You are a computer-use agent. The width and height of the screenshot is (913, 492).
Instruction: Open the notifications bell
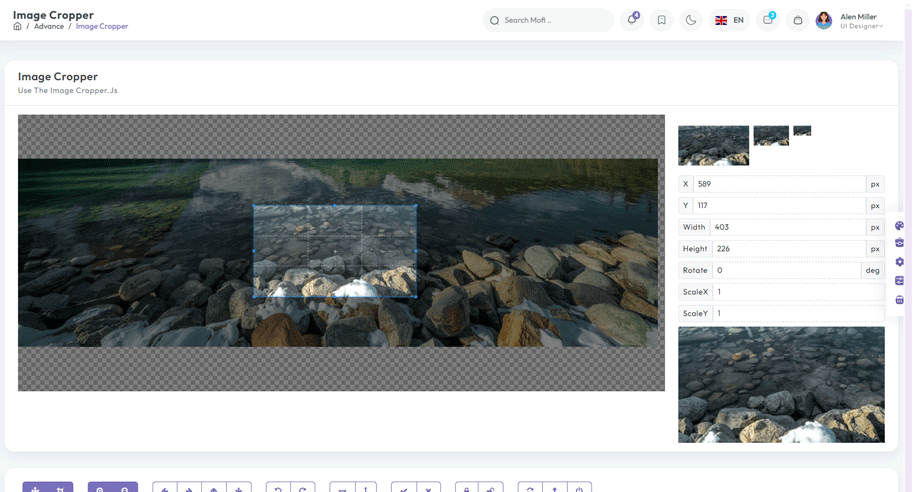[632, 20]
